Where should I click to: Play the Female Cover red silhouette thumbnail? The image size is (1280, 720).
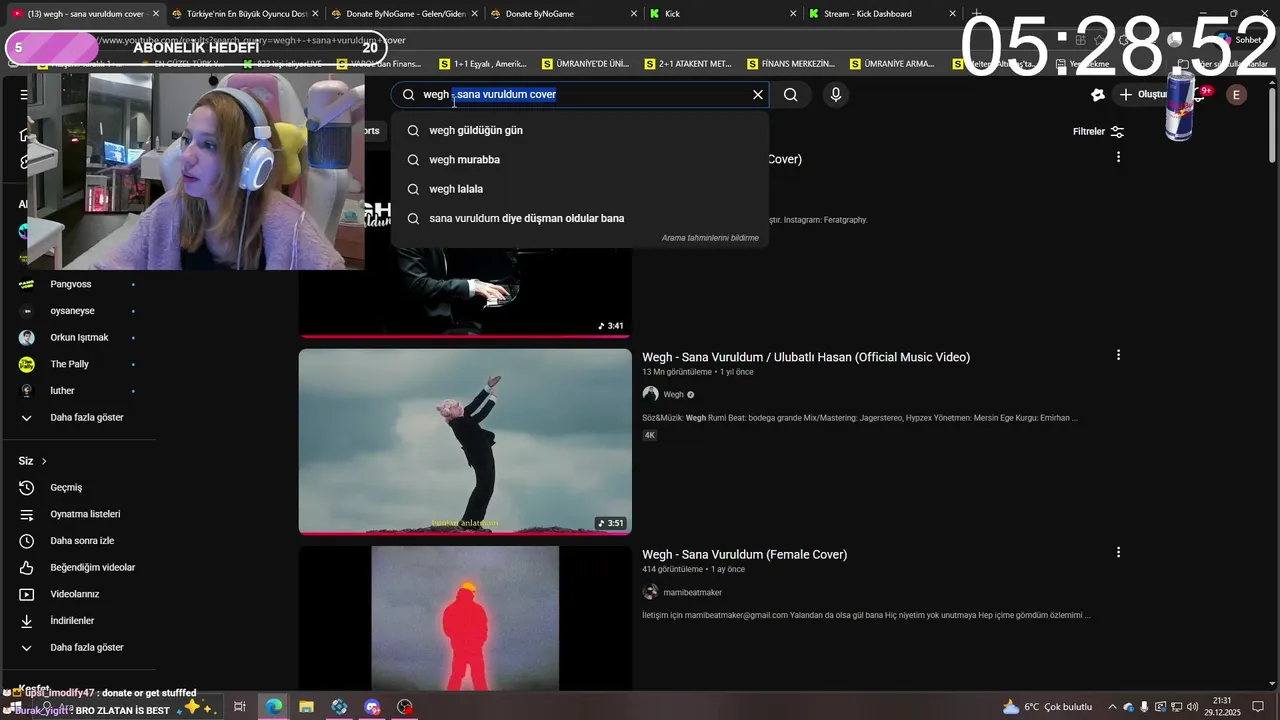465,618
